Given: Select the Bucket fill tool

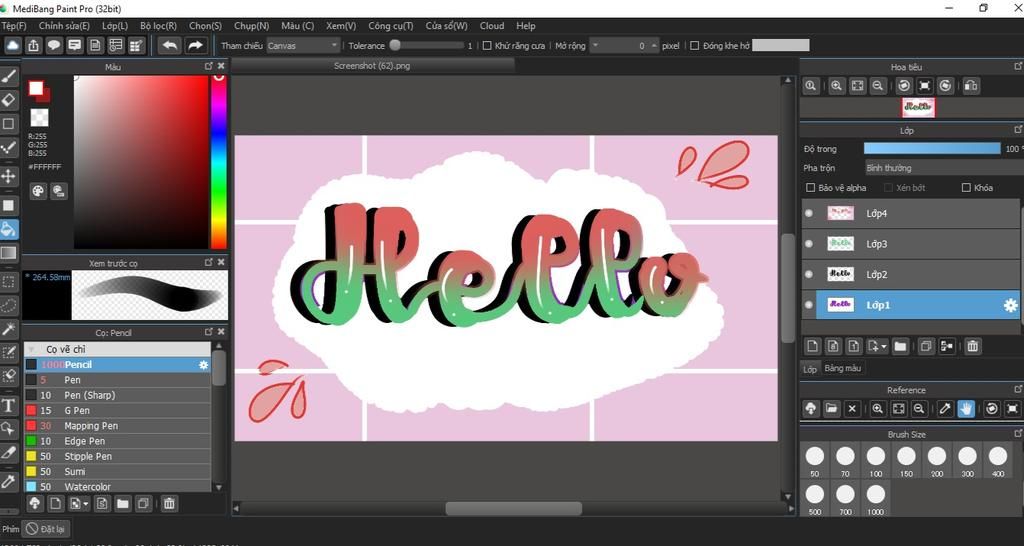Looking at the screenshot, I should (x=8, y=229).
